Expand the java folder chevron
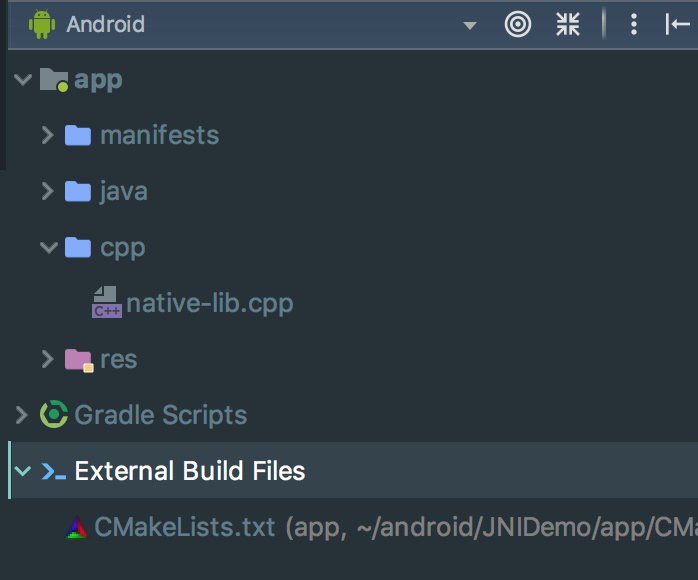 [48, 191]
